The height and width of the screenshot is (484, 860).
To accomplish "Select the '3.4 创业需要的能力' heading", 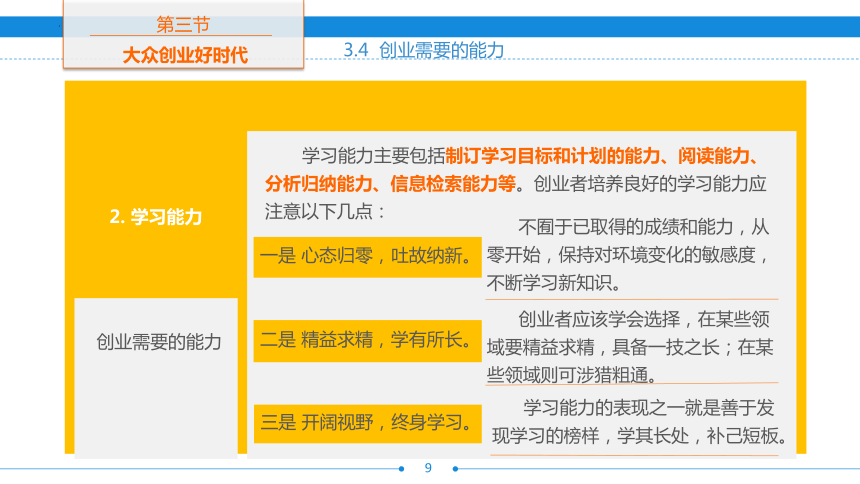I will coord(423,50).
